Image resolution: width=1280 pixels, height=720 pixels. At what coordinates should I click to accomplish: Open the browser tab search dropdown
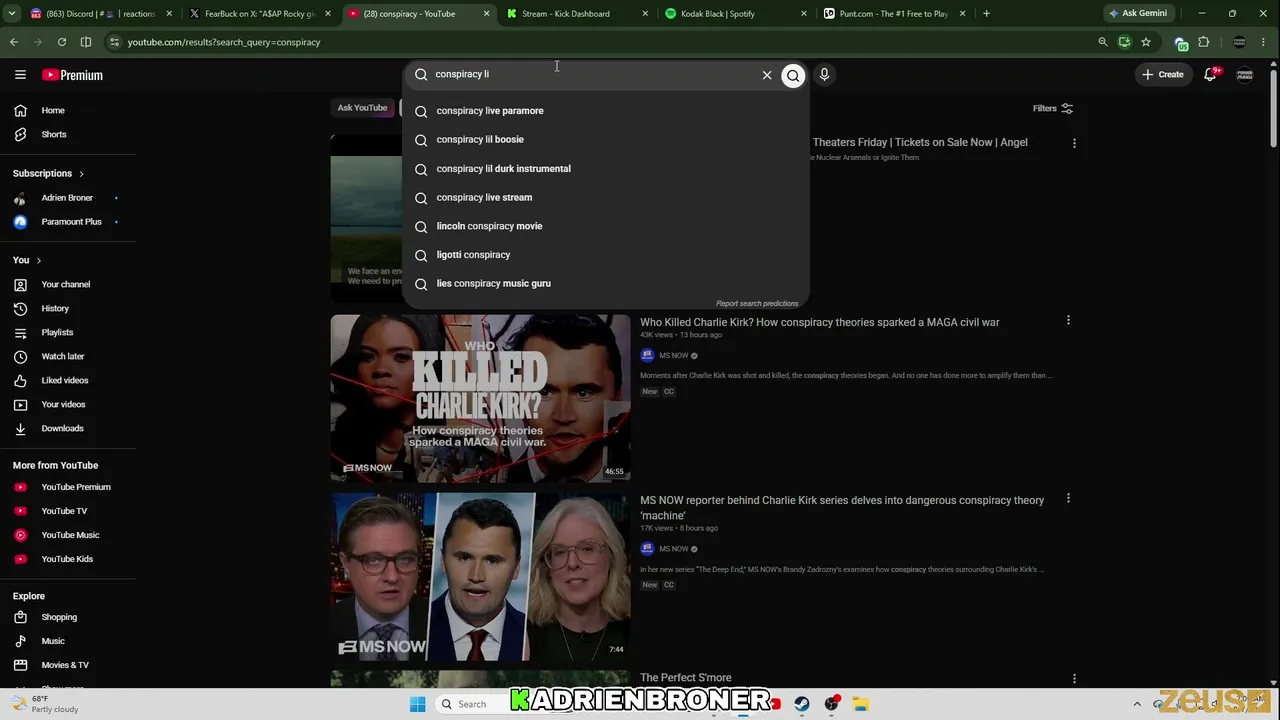coord(14,14)
